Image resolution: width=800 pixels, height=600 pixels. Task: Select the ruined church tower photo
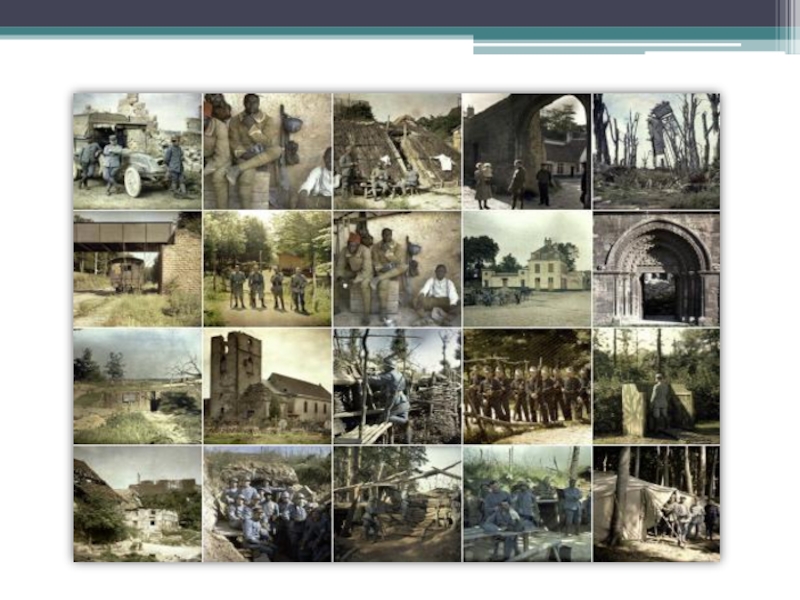point(267,386)
